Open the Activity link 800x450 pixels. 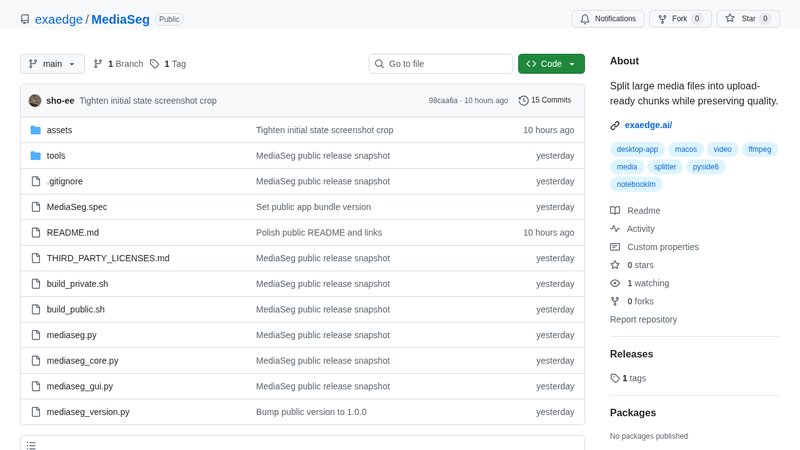[x=633, y=229]
